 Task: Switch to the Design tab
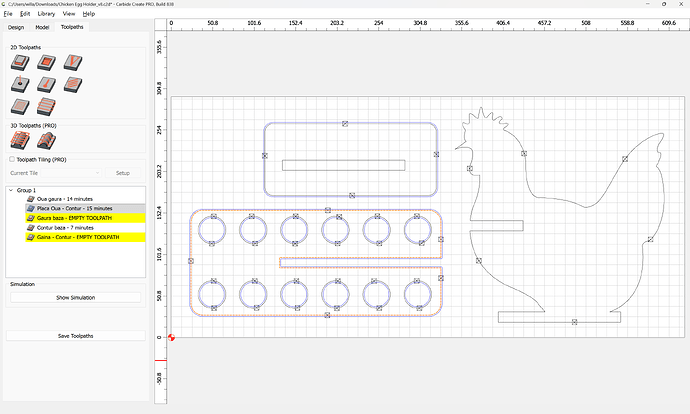tap(18, 27)
